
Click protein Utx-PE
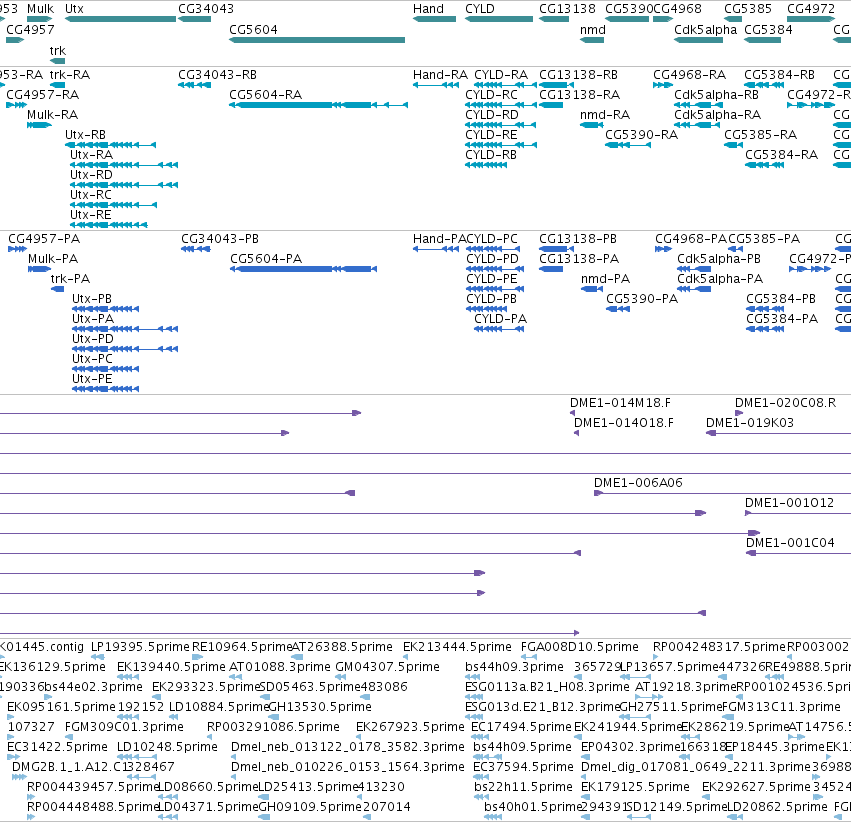click(x=105, y=389)
